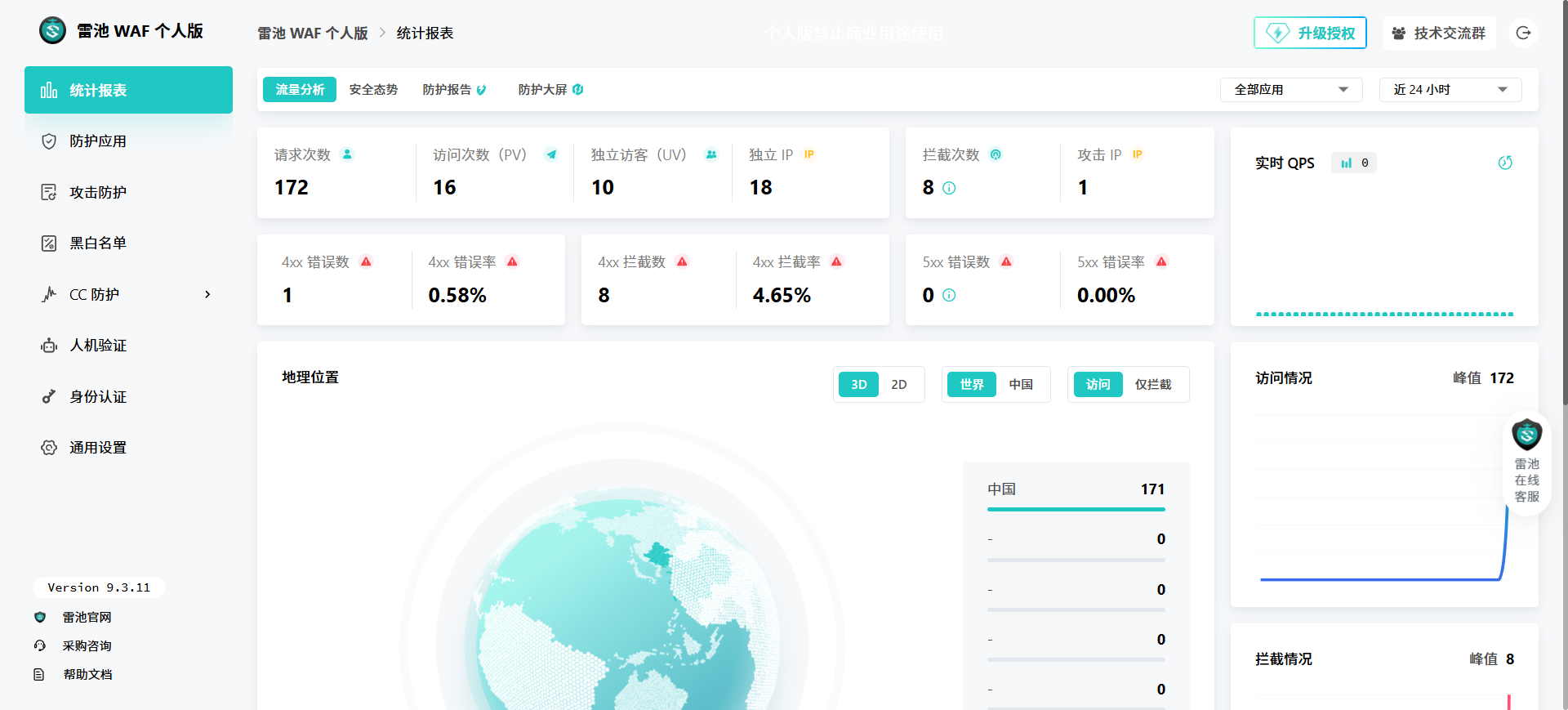This screenshot has height=710, width=1568.
Task: Click the Version 9.3.11 badge
Action: [x=99, y=587]
